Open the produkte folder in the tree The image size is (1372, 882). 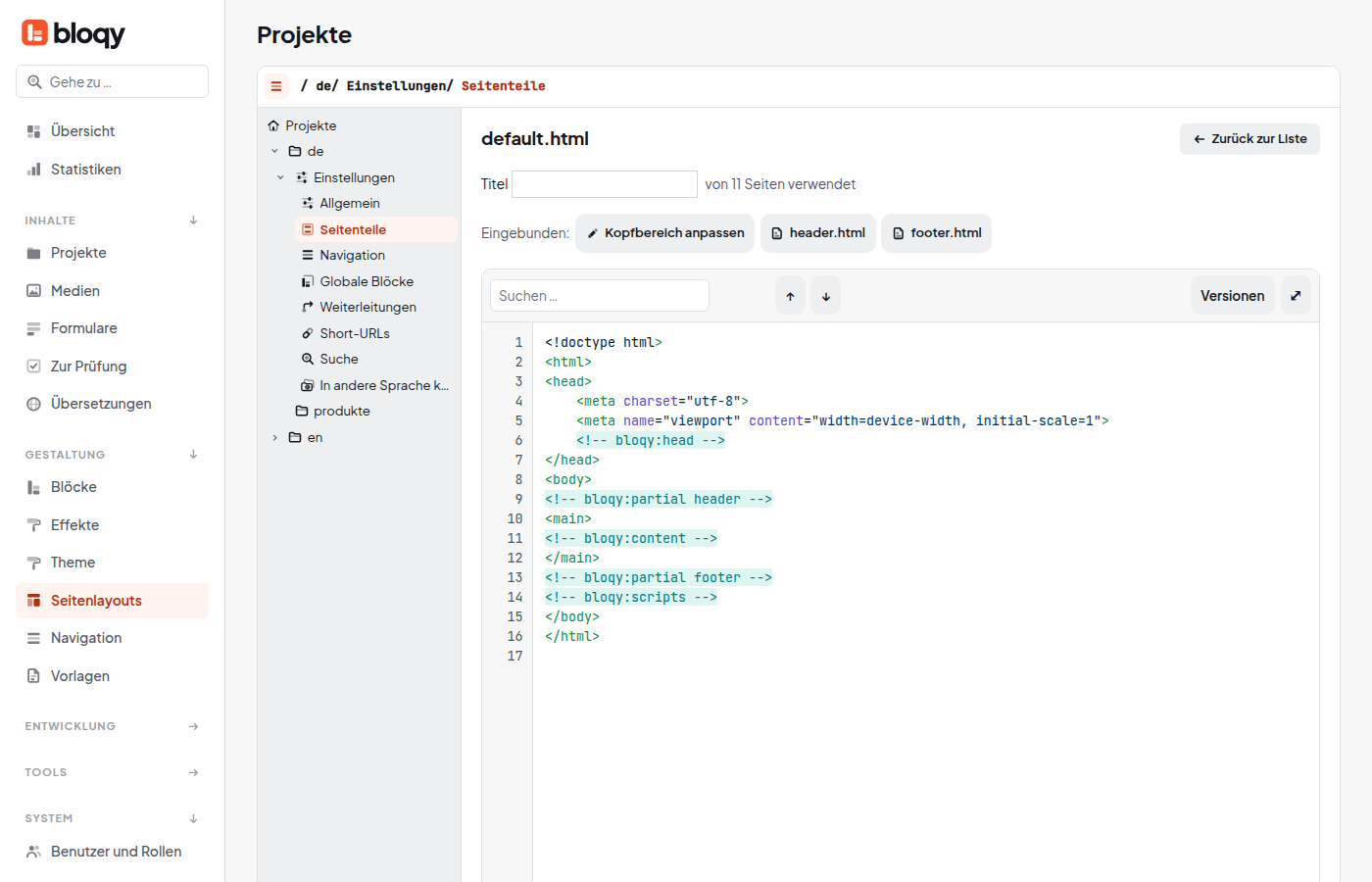pyautogui.click(x=373, y=411)
